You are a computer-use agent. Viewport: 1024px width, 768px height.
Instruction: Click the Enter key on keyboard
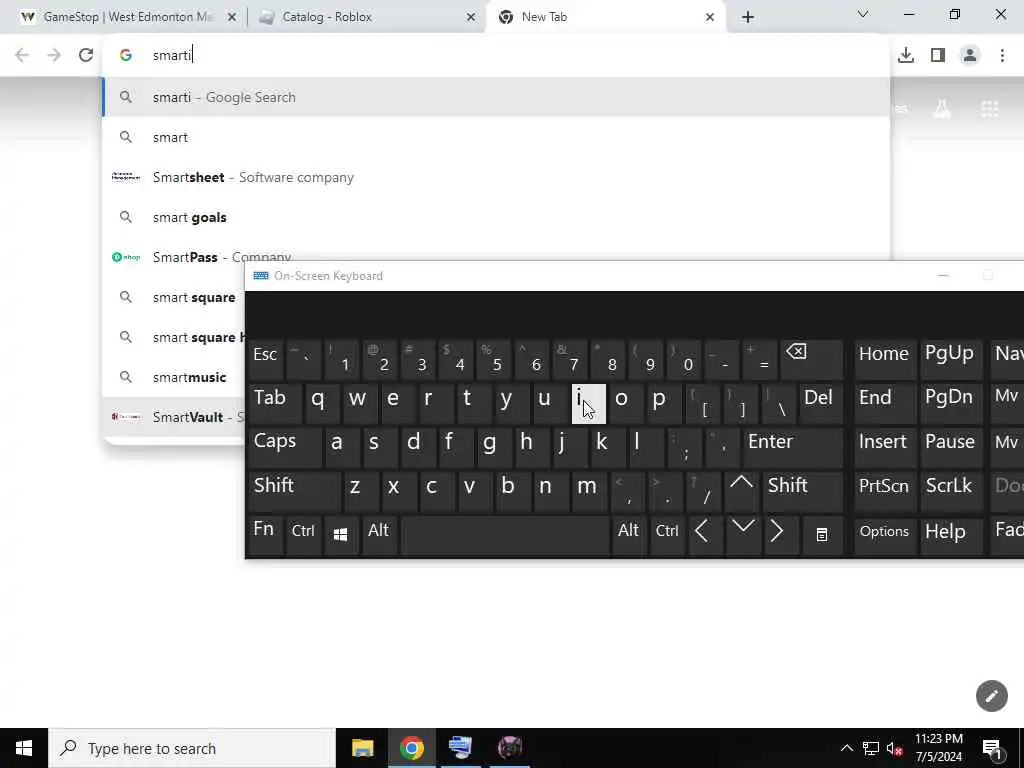tap(792, 447)
